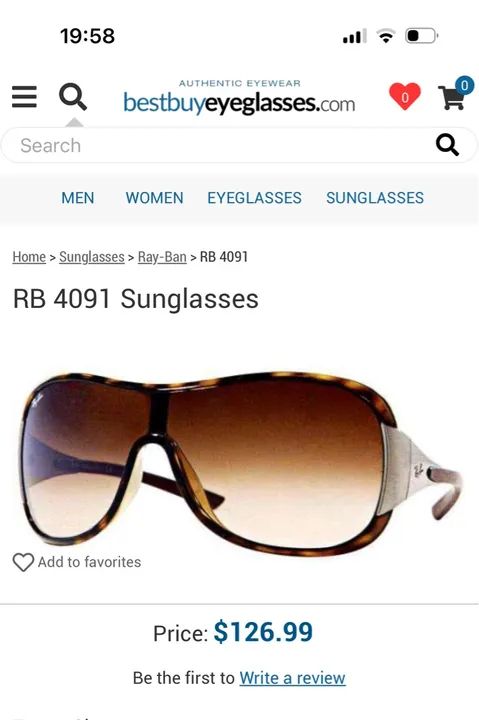
Task: Select the EYEGLASSES menu item
Action: coord(254,198)
